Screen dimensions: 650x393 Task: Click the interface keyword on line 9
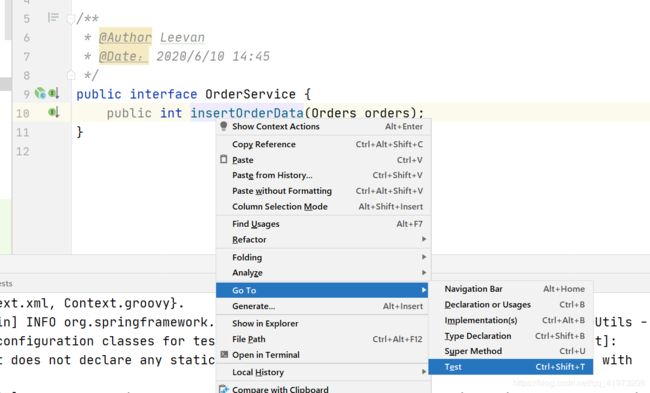(x=163, y=94)
